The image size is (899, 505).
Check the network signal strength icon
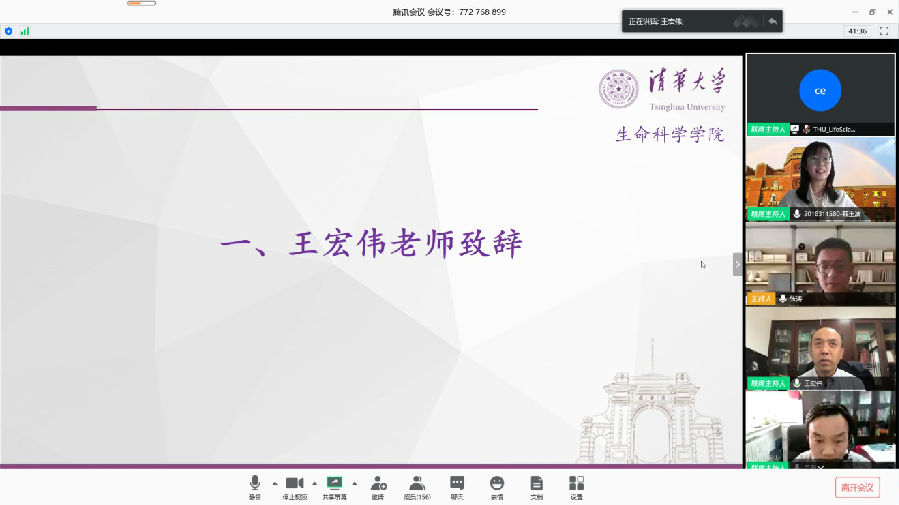pyautogui.click(x=25, y=31)
